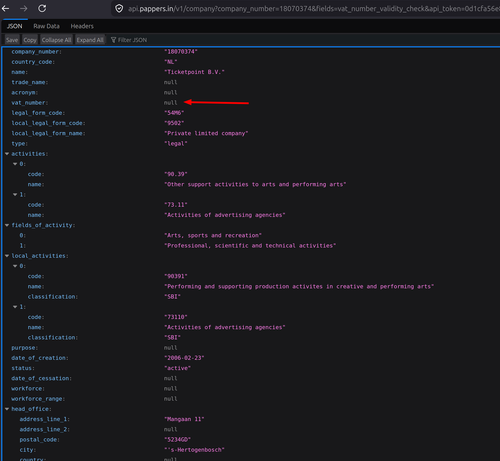Select the value "Ticketpoint B.V."

(x=194, y=72)
